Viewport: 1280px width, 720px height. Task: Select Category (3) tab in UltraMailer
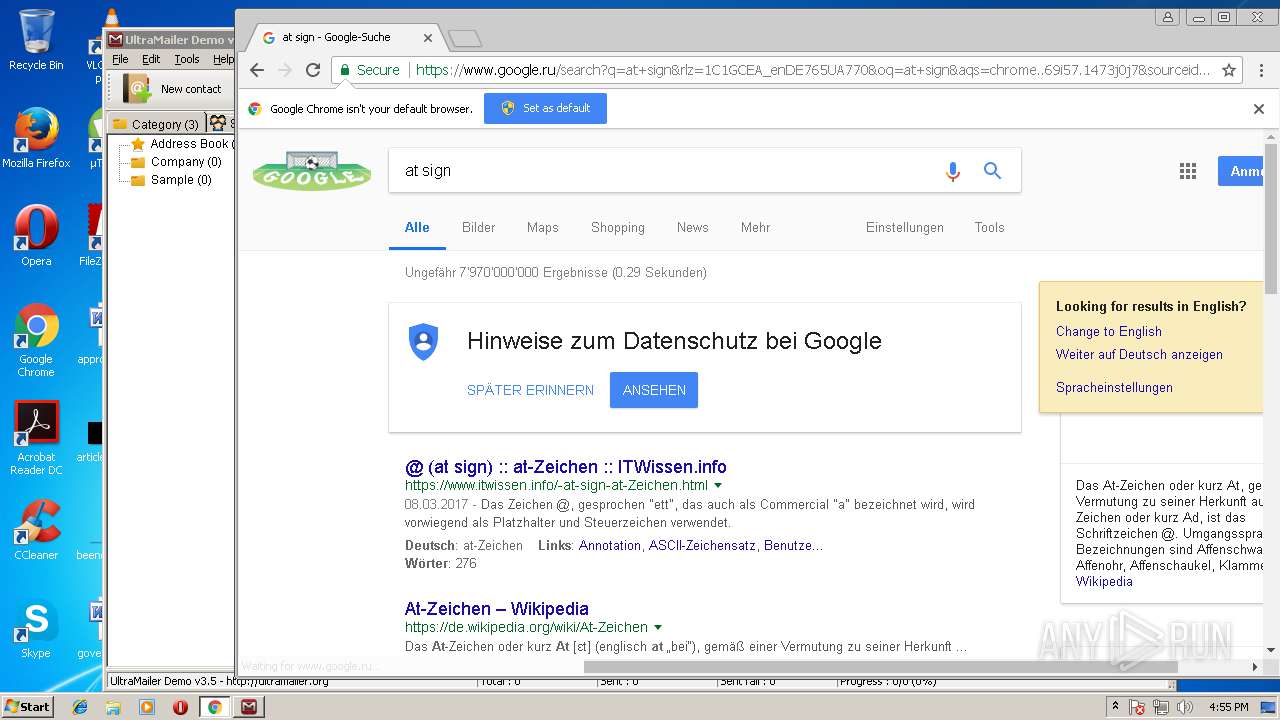coord(155,124)
